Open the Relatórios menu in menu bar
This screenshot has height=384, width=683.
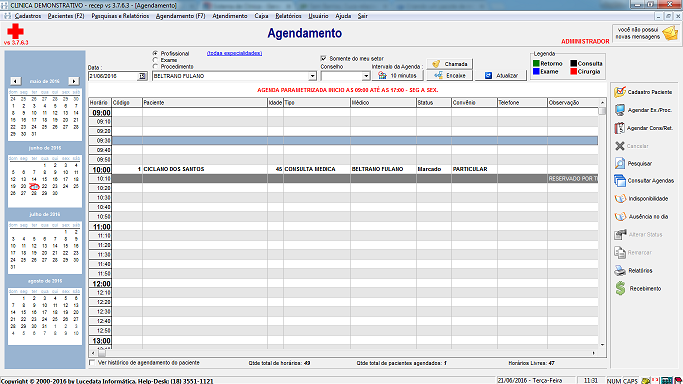coord(288,16)
